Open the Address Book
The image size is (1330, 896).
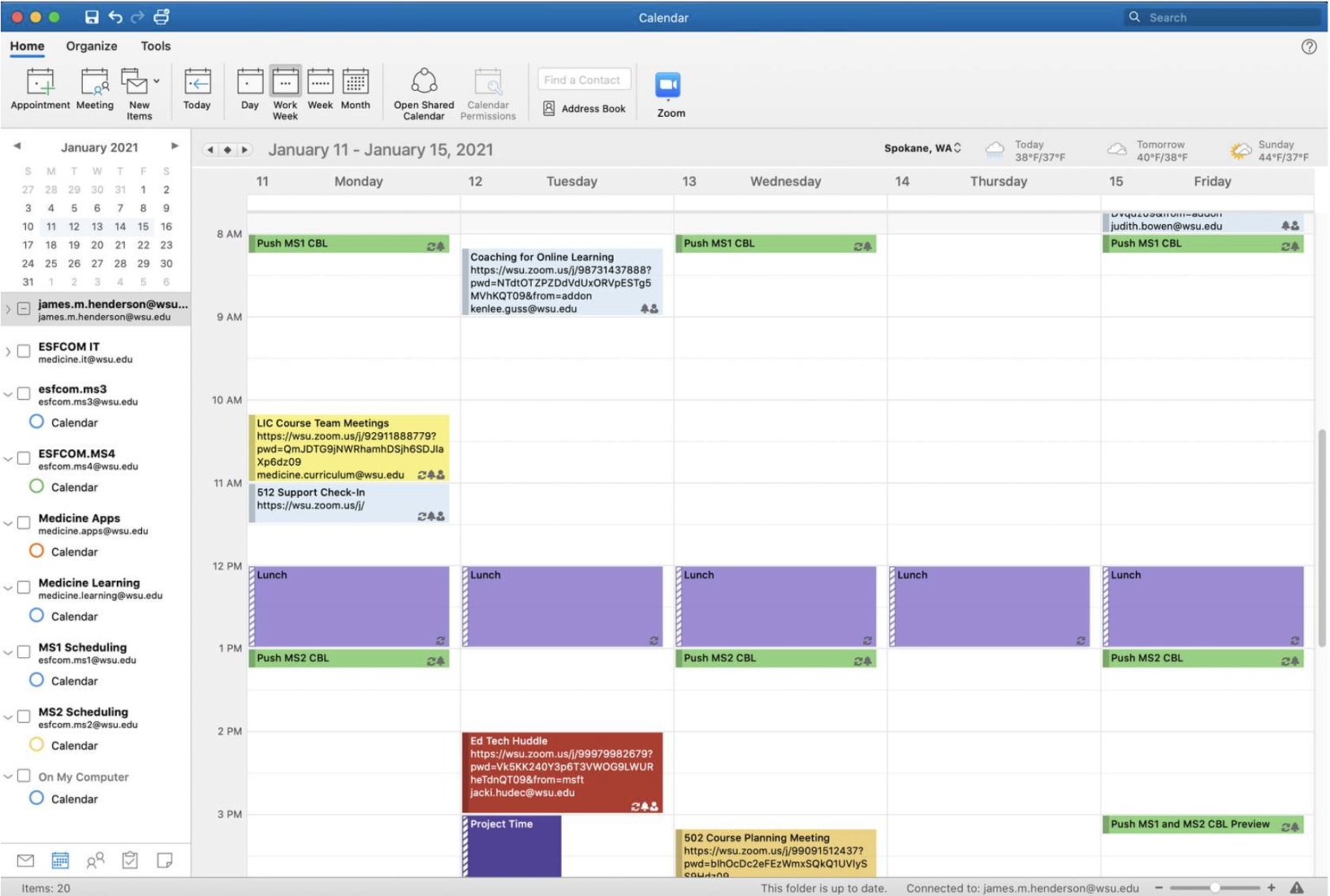pyautogui.click(x=584, y=108)
